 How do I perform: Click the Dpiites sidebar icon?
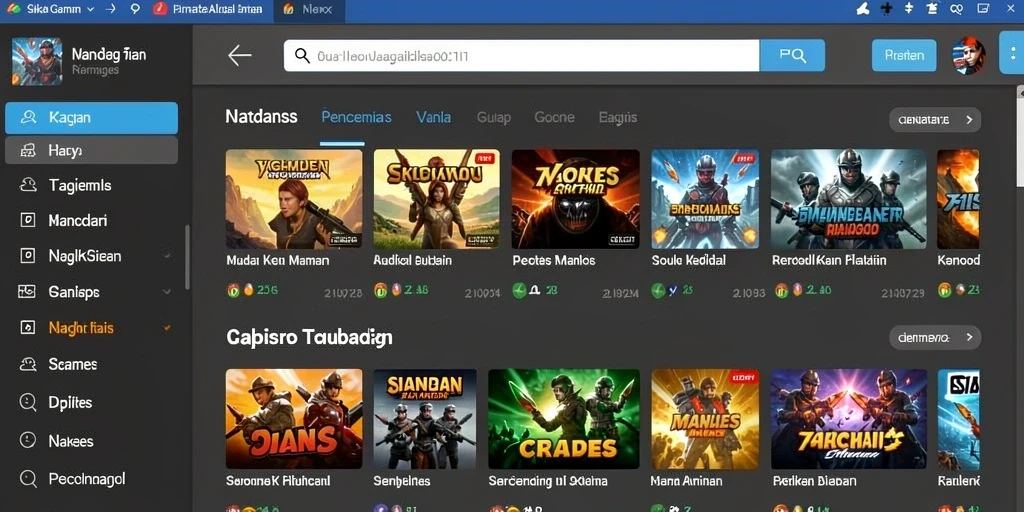(28, 402)
